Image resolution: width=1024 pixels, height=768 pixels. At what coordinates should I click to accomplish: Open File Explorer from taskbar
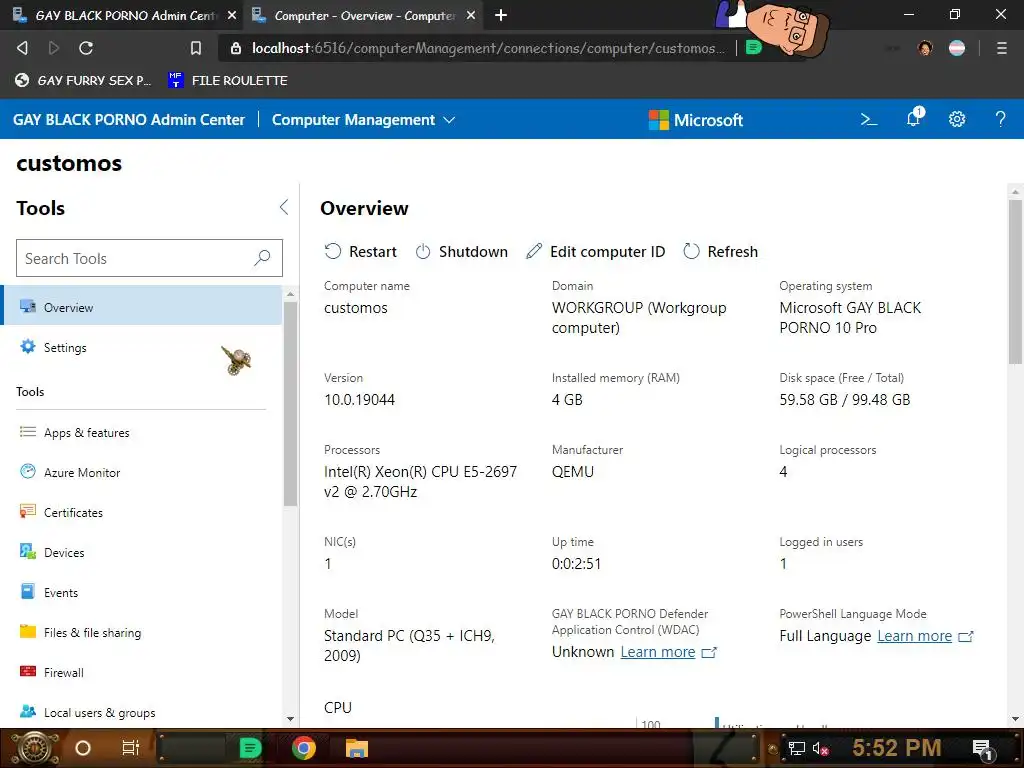[x=357, y=748]
